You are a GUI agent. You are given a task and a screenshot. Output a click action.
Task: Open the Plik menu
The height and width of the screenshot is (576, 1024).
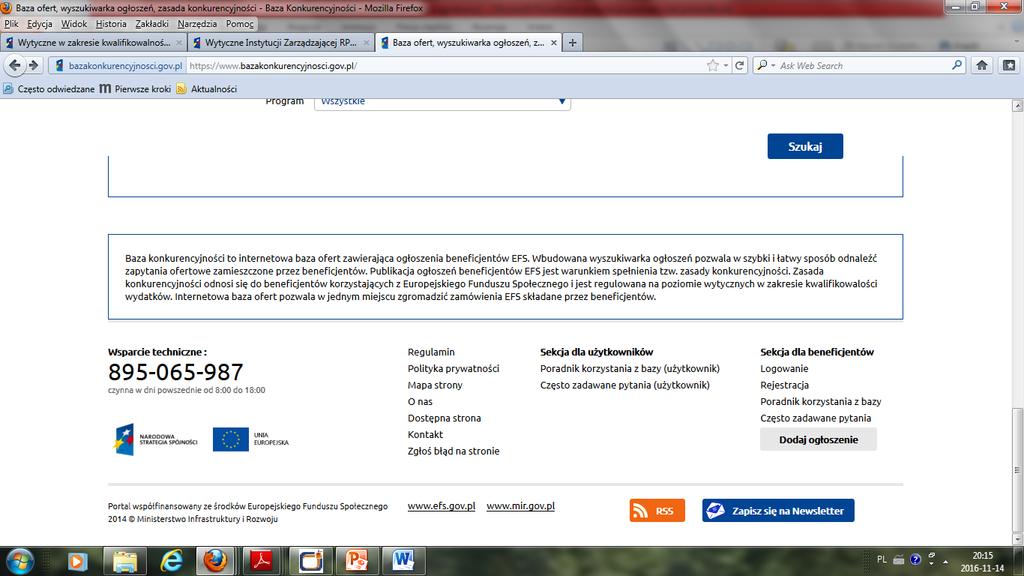pos(11,24)
